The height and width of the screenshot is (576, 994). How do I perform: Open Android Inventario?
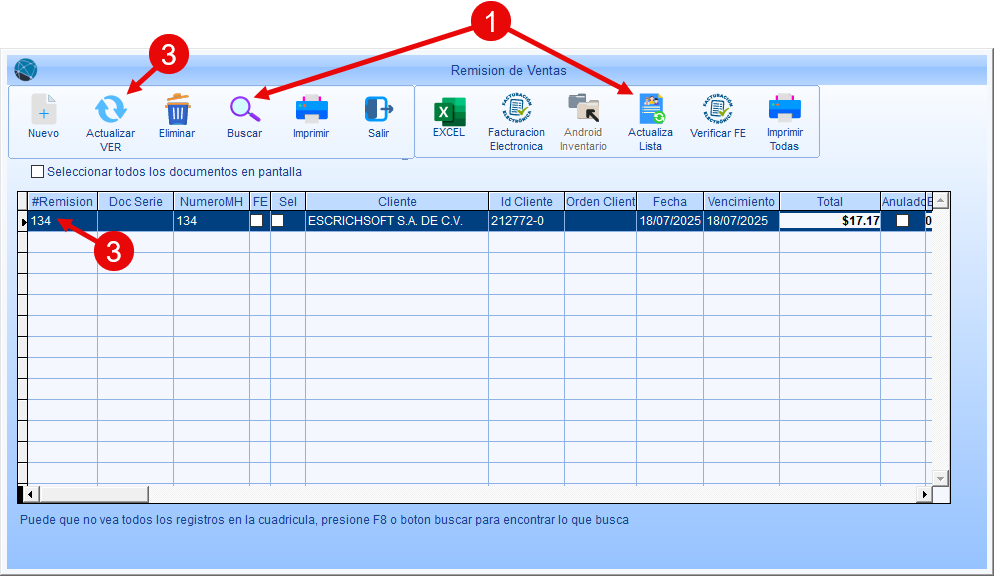pyautogui.click(x=583, y=109)
